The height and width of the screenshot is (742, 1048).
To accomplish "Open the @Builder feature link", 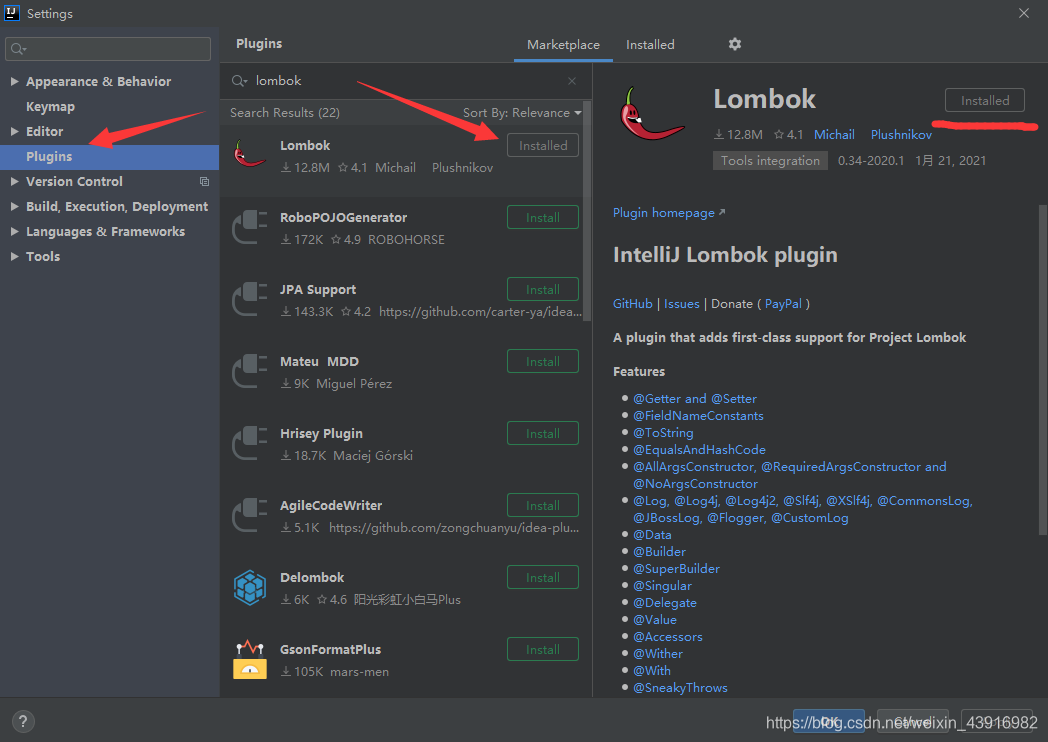I will click(659, 551).
